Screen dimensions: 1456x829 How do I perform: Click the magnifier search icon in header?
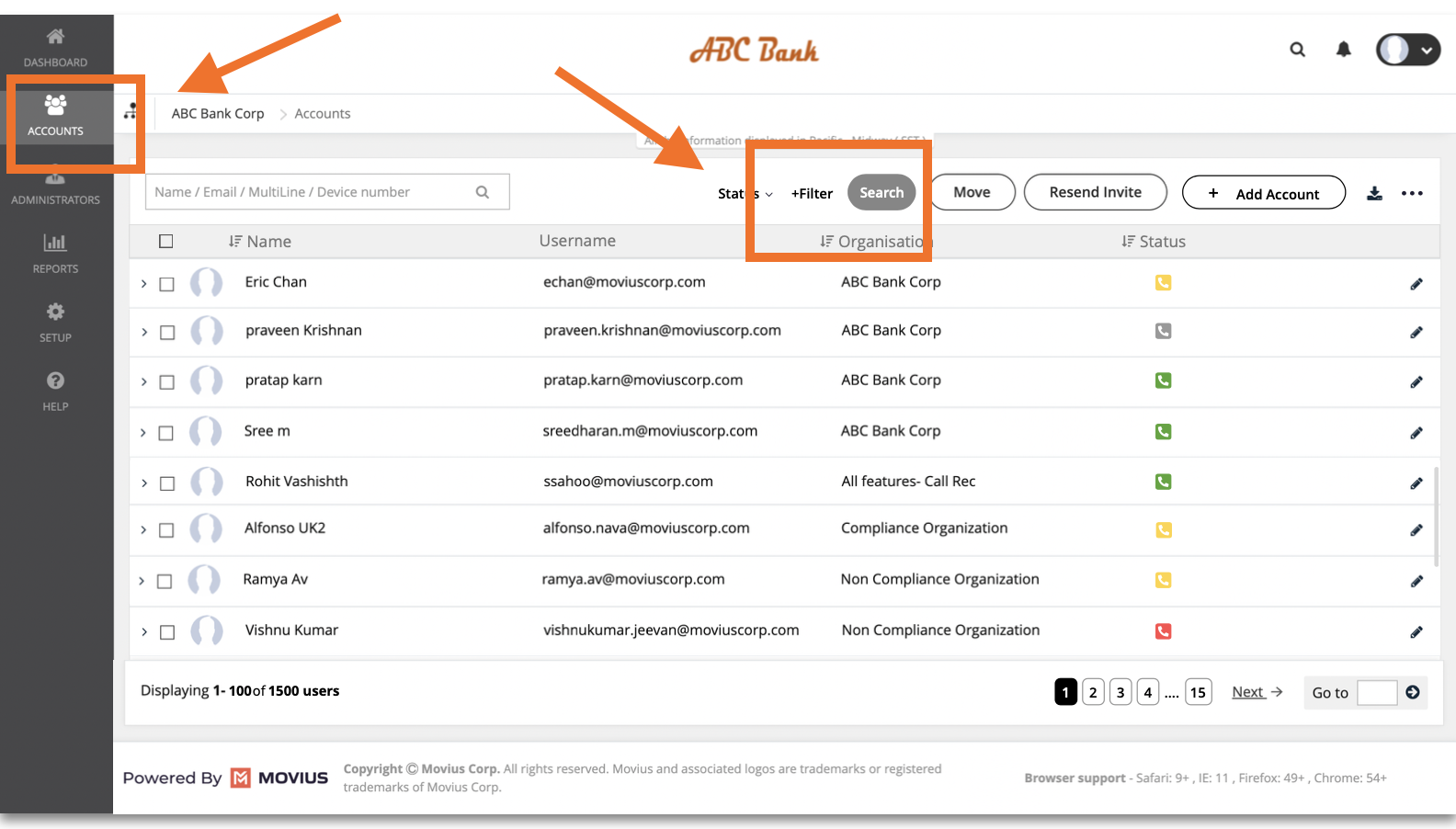click(1297, 50)
